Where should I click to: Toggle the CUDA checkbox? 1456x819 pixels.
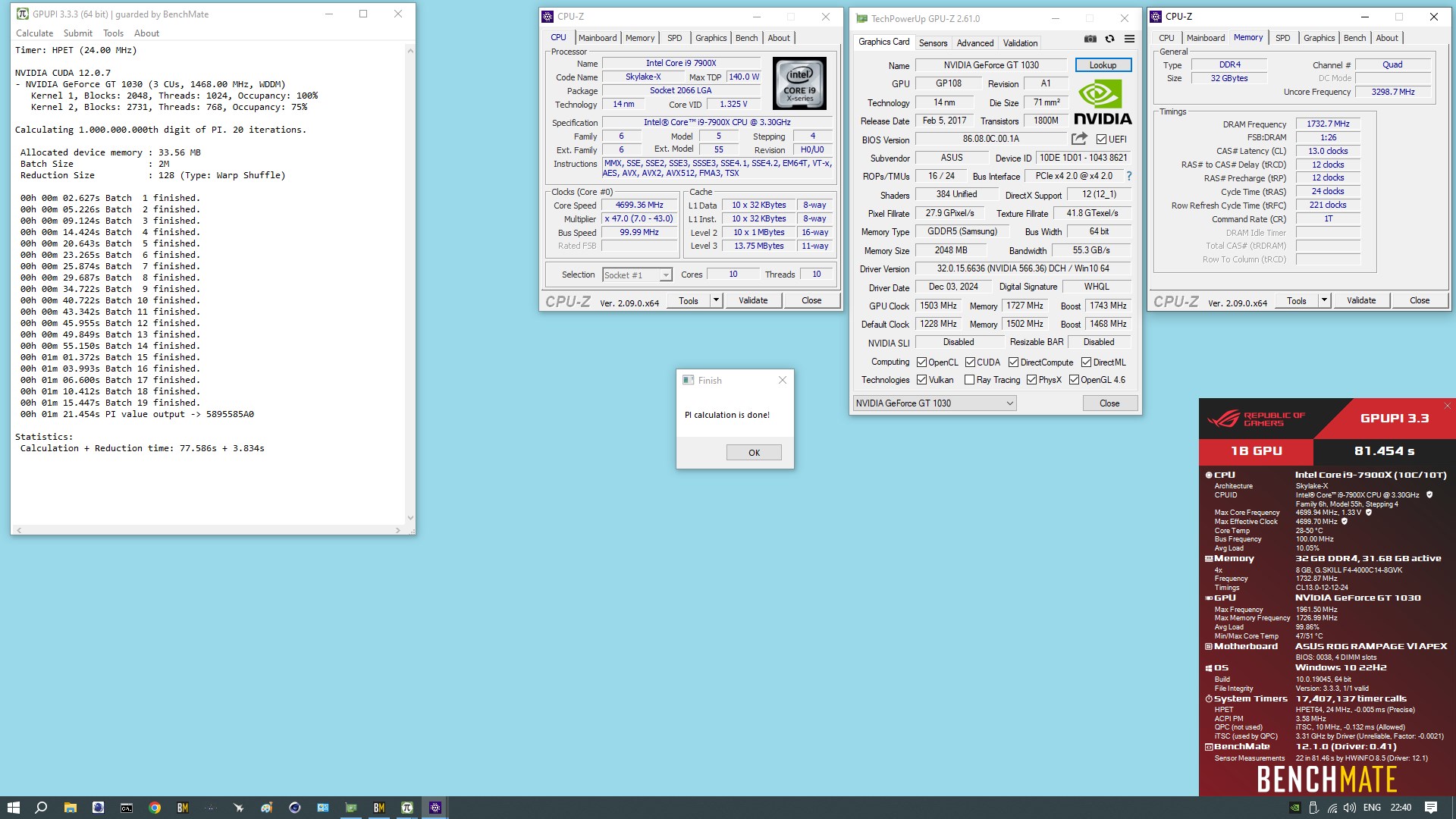[x=970, y=362]
